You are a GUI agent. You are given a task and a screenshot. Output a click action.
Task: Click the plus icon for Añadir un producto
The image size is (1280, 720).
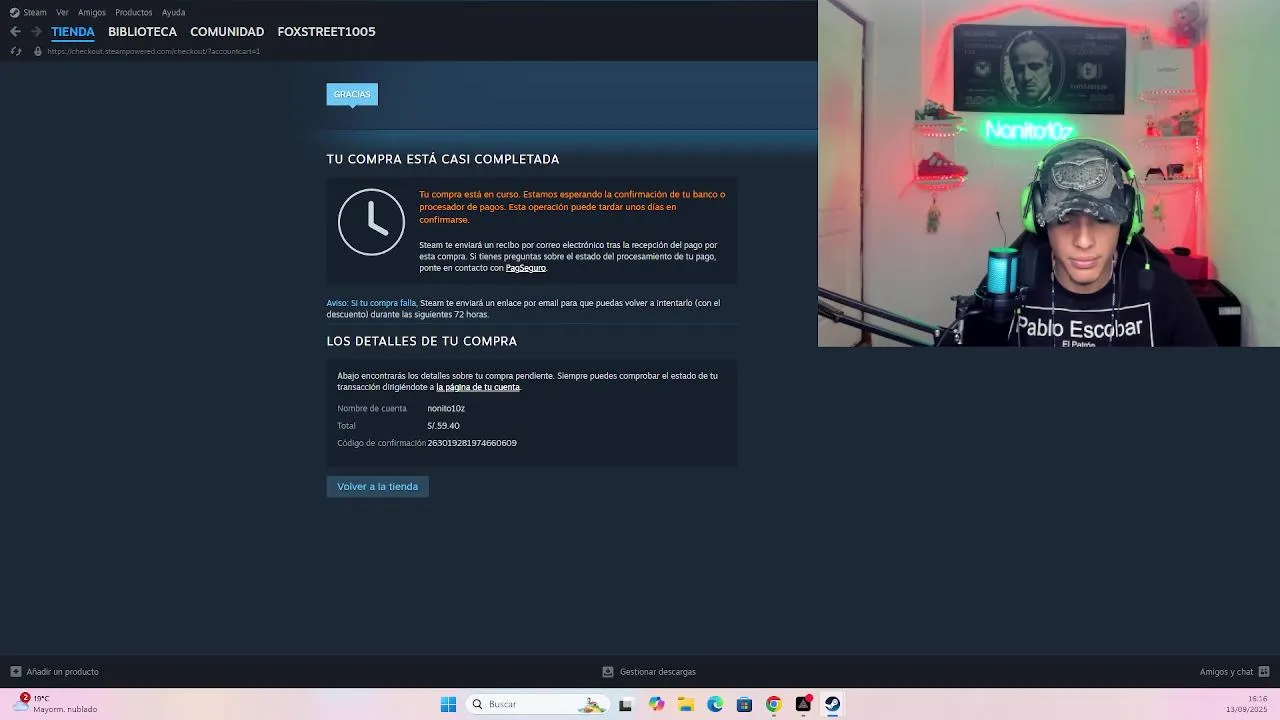15,672
